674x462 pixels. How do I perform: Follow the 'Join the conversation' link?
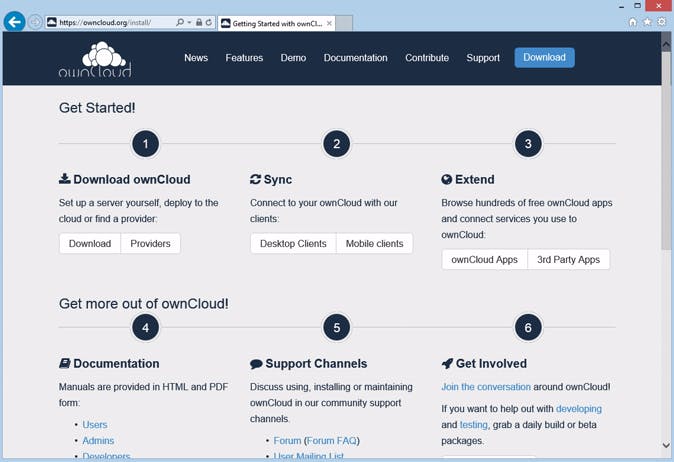(x=486, y=387)
